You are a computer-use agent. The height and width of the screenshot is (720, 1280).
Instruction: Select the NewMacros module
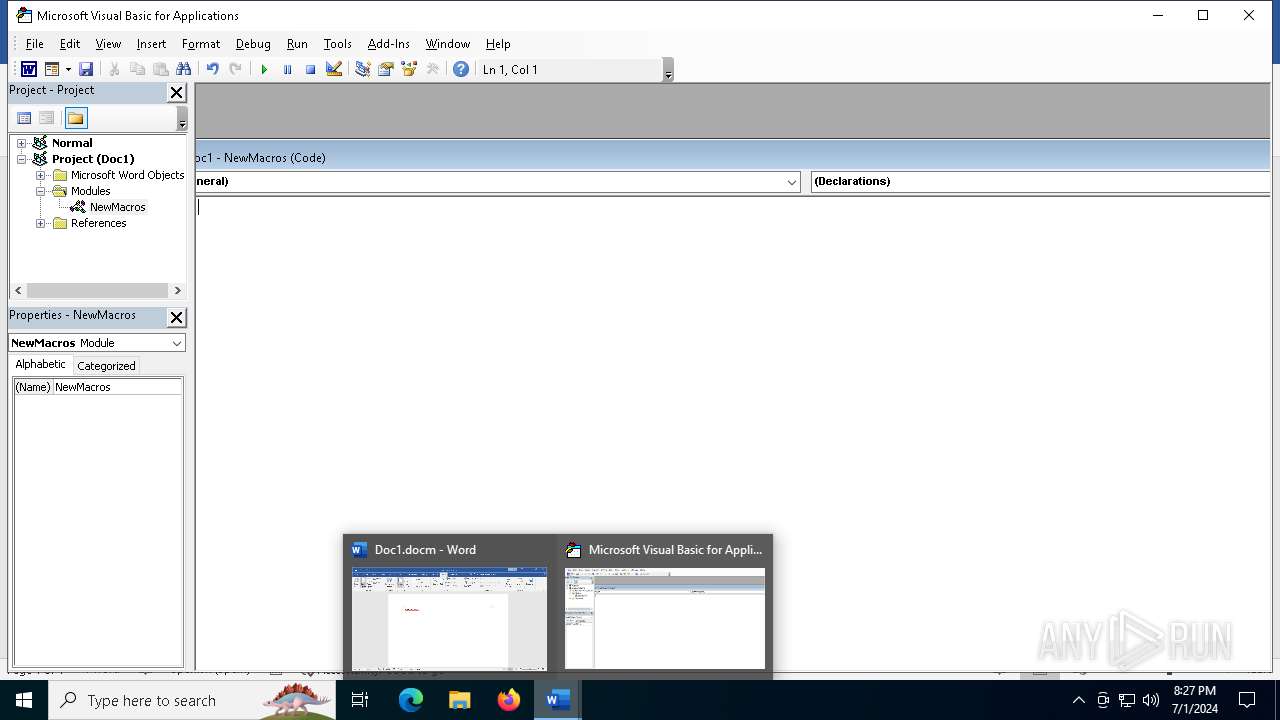point(117,207)
